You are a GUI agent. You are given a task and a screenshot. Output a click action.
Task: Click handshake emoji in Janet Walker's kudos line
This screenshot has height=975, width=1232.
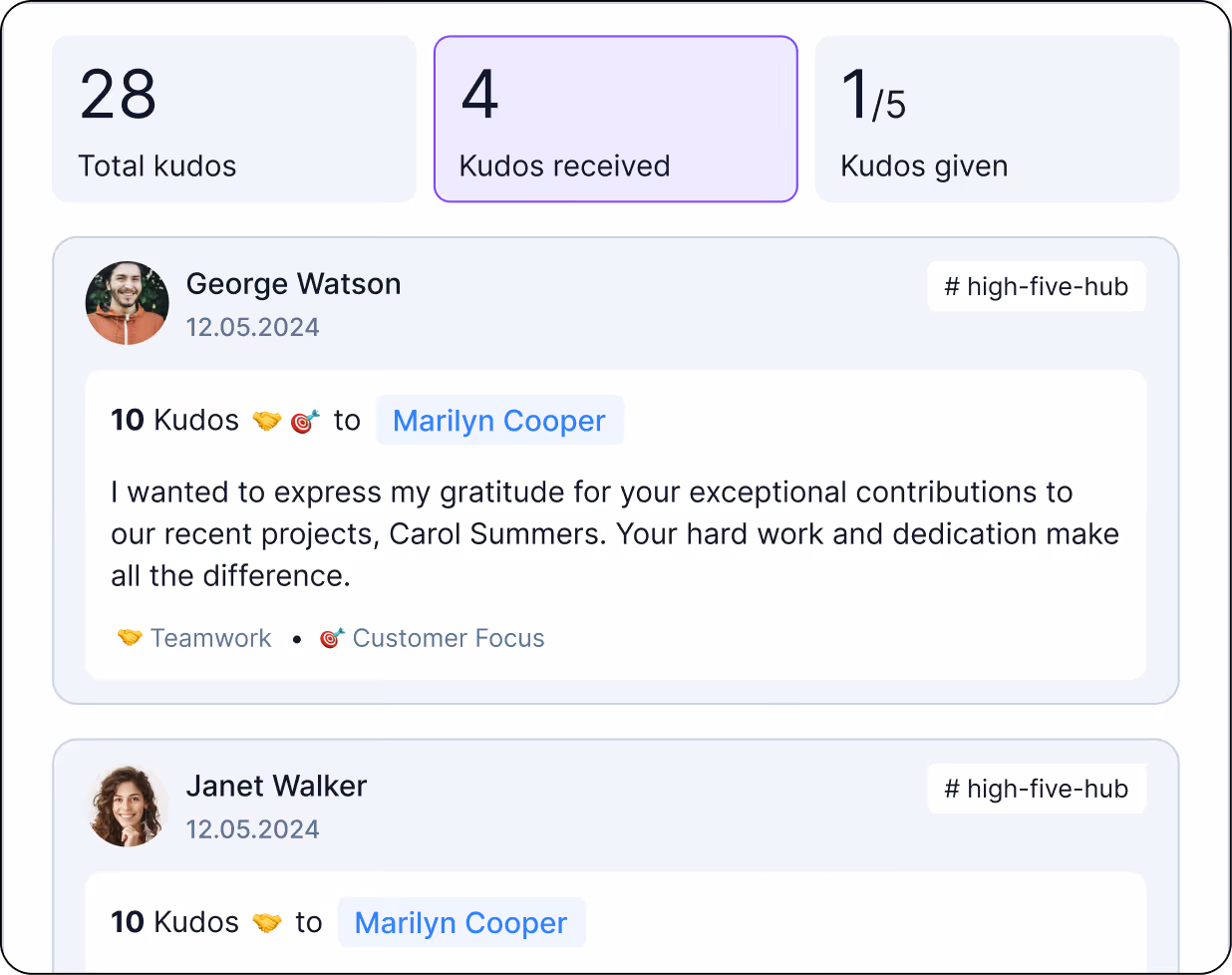tap(267, 923)
